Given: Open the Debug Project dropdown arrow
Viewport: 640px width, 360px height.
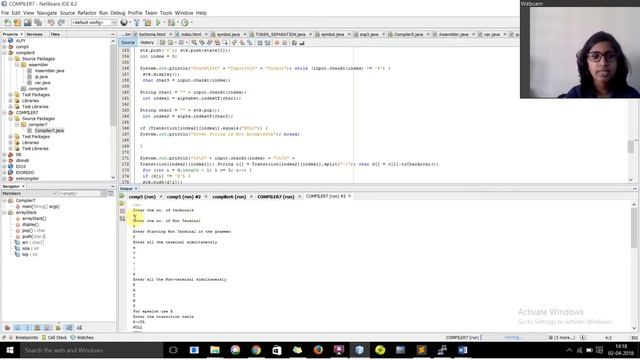Looking at the screenshot, I should pos(177,23).
